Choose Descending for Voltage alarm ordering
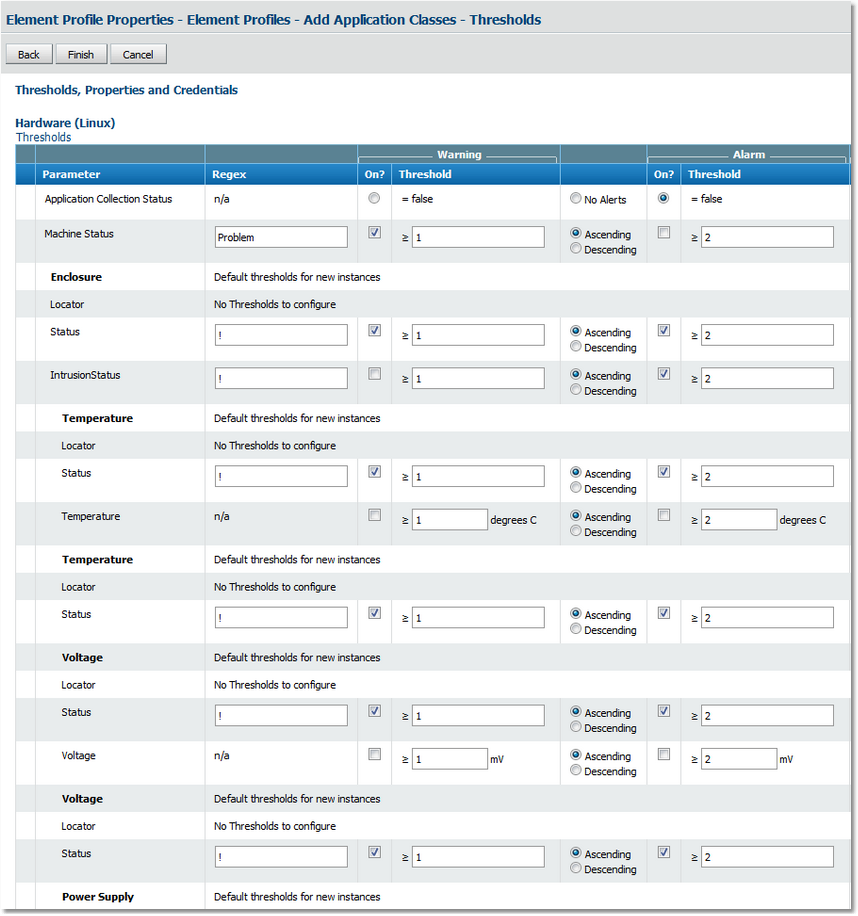858x916 pixels. (575, 771)
